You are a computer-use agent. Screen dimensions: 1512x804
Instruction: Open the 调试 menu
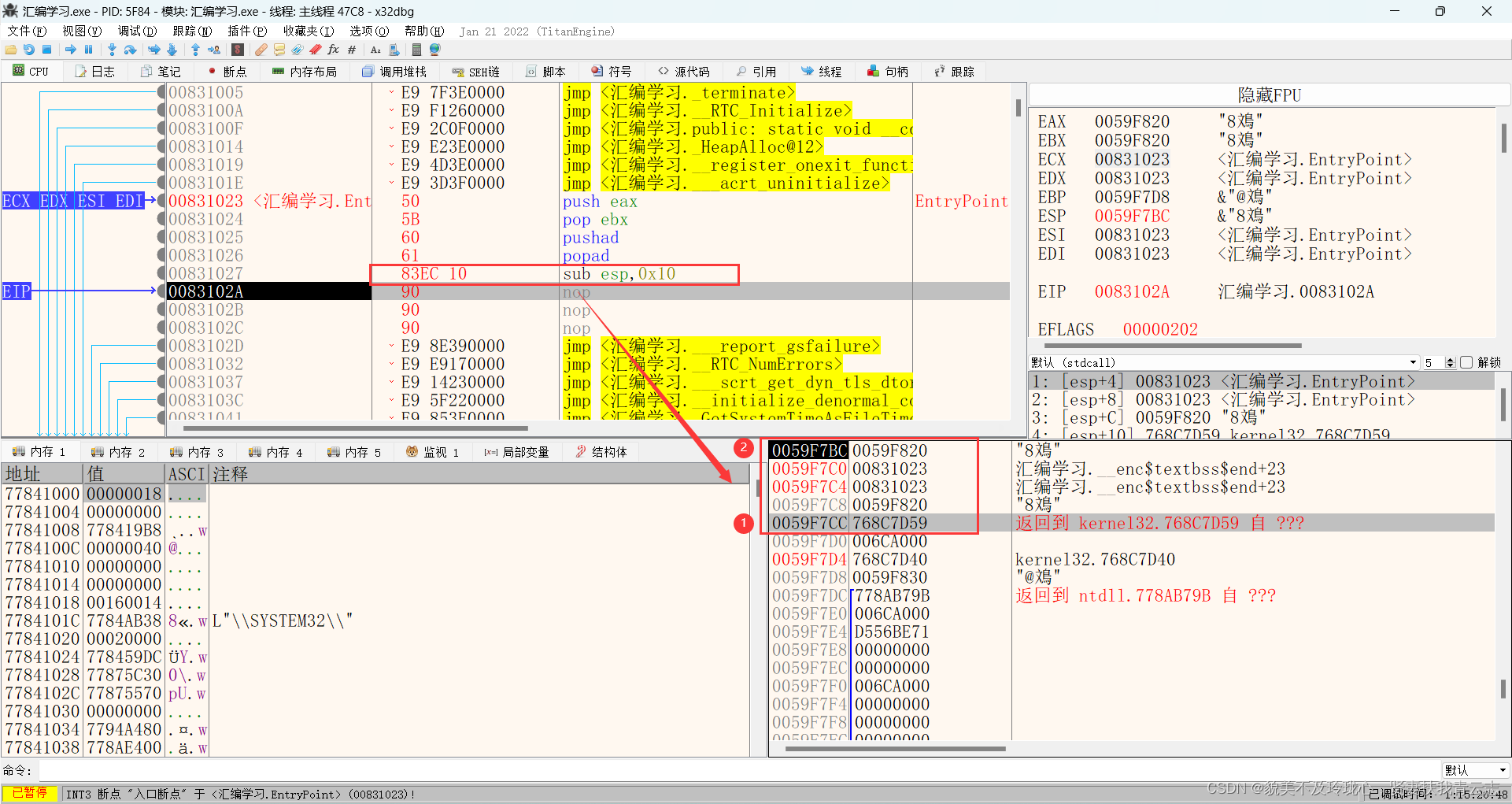[137, 31]
